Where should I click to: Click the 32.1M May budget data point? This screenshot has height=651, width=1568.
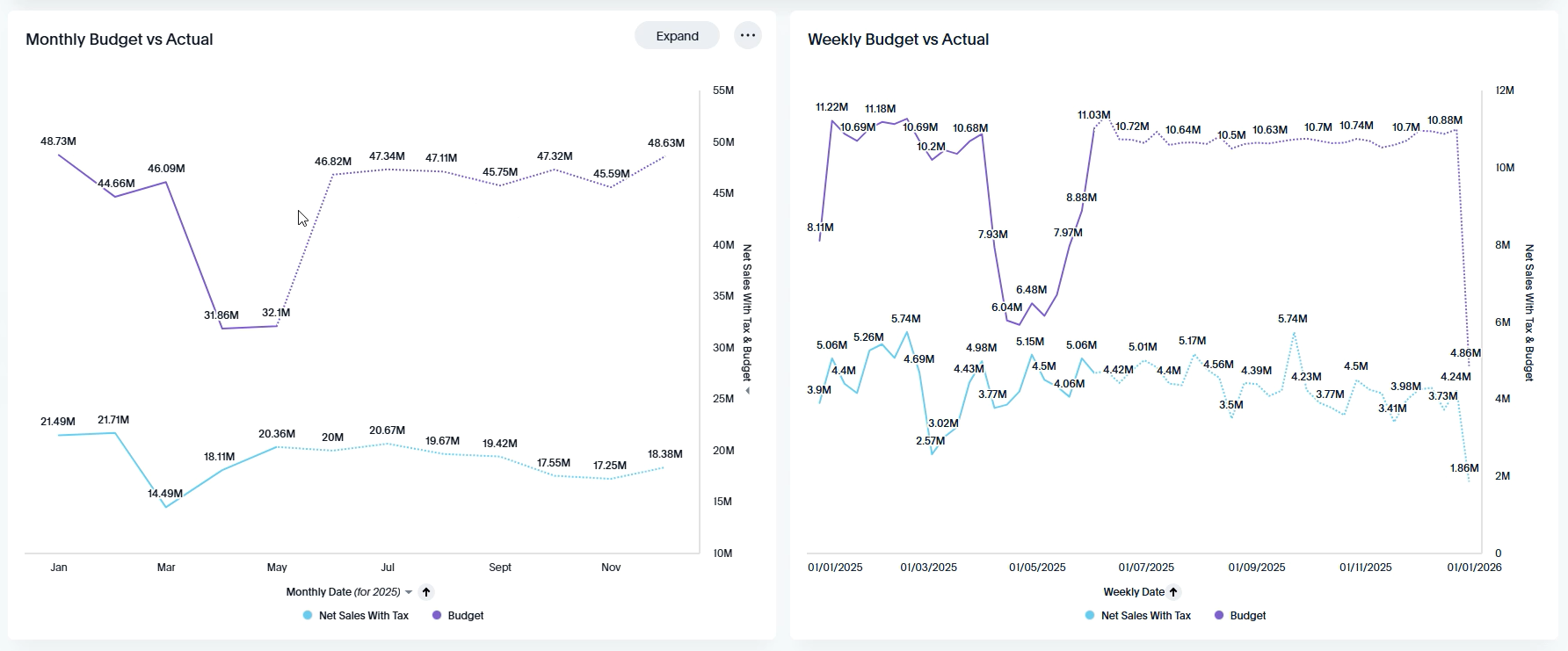pyautogui.click(x=277, y=326)
